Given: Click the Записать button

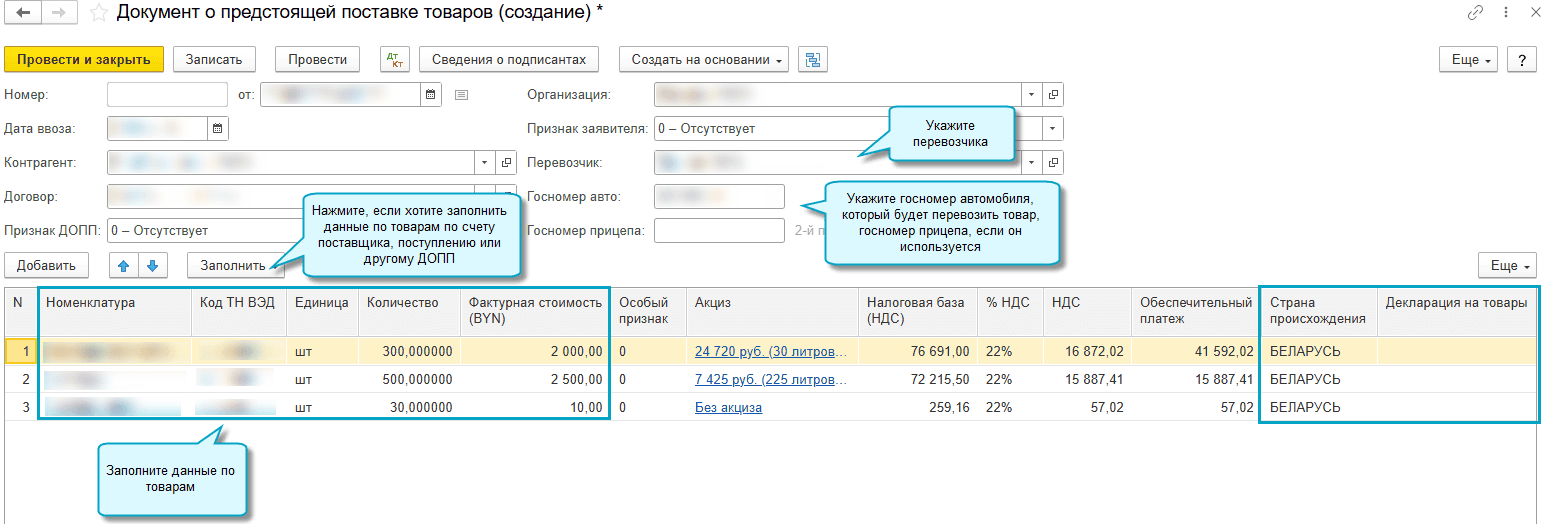Looking at the screenshot, I should [214, 59].
